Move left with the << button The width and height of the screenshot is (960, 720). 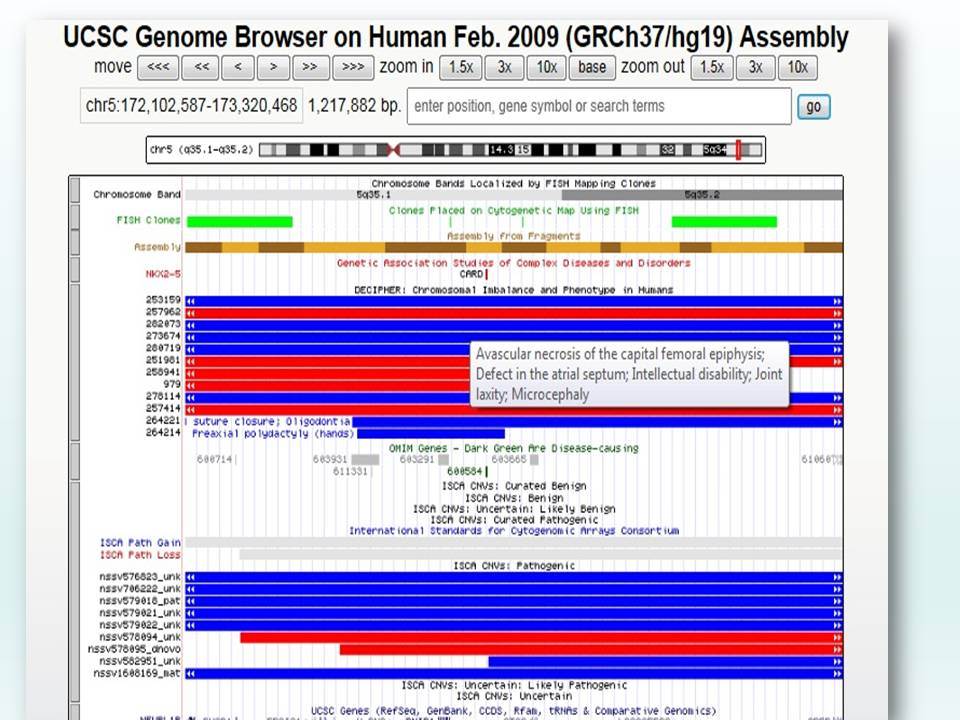(x=201, y=67)
